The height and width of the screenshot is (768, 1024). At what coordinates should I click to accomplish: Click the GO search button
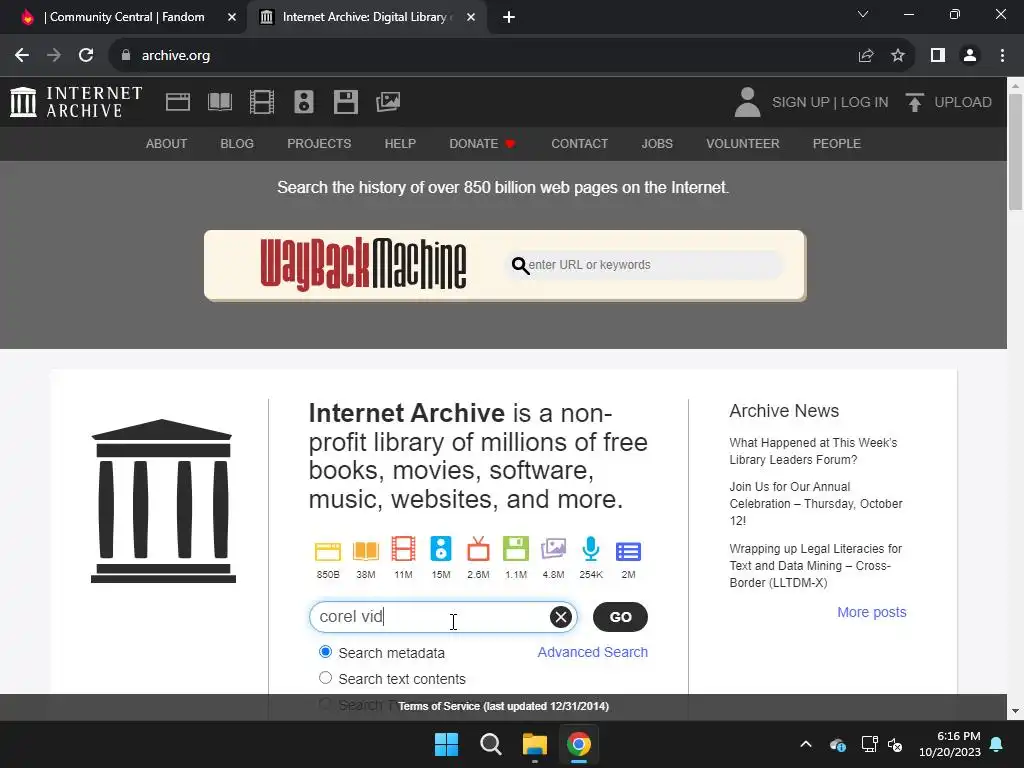coord(620,616)
